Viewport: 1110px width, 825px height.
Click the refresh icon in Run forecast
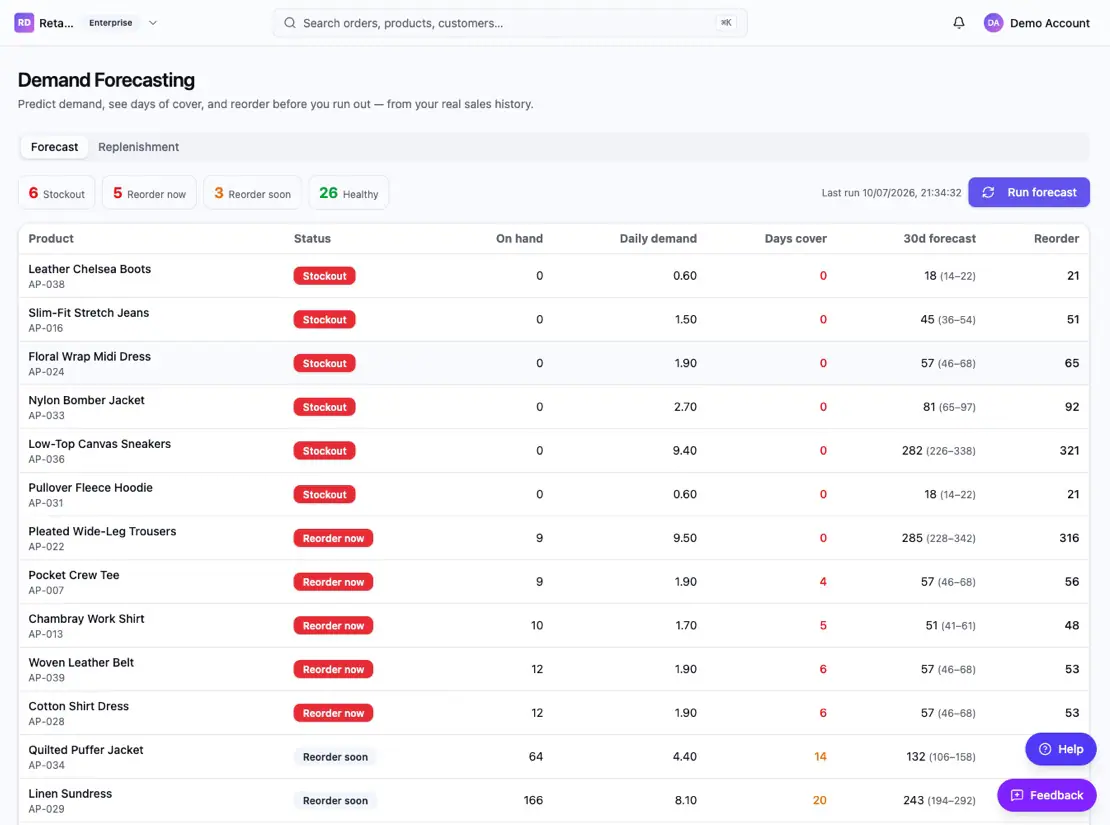(x=988, y=193)
